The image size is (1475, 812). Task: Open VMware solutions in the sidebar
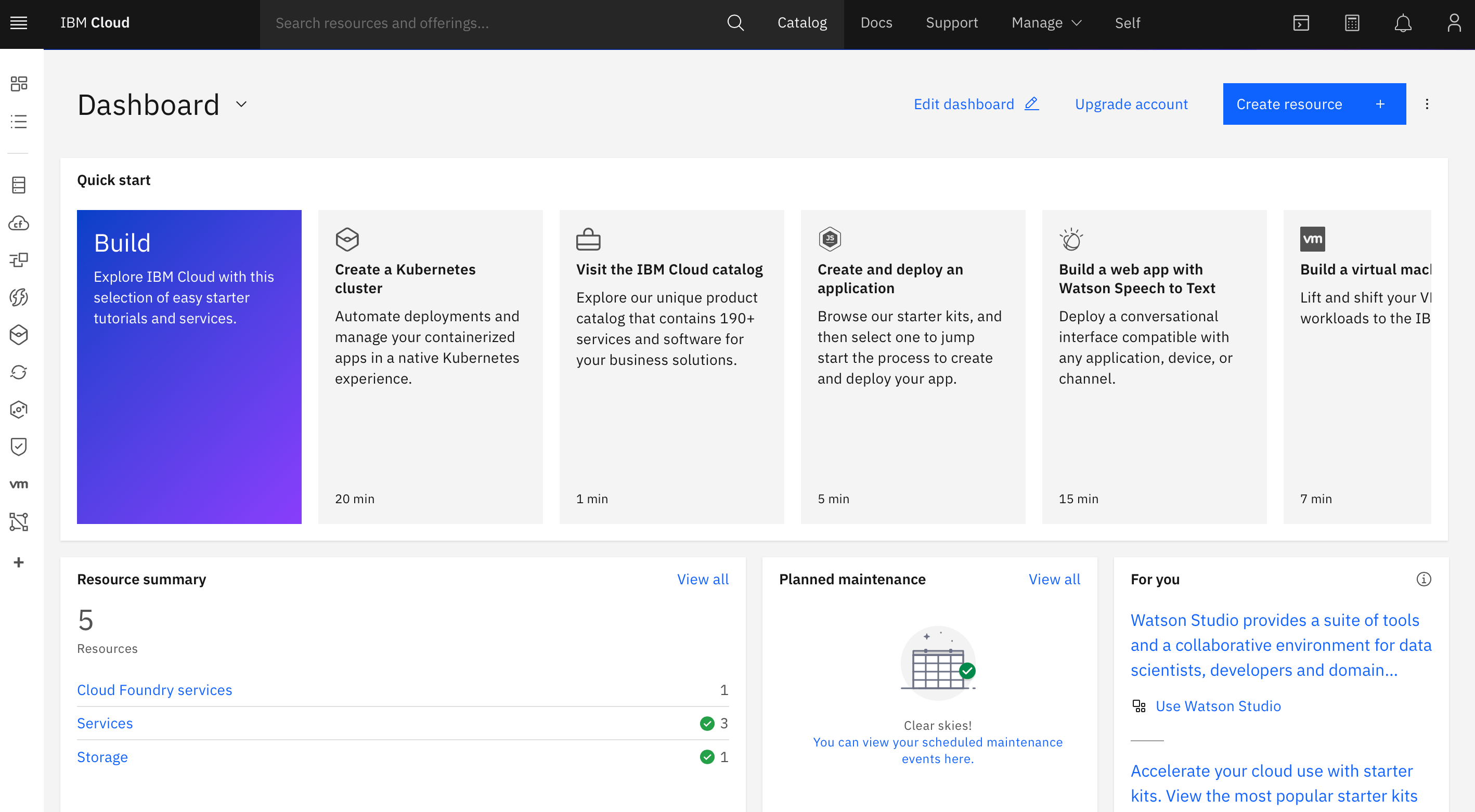click(19, 484)
